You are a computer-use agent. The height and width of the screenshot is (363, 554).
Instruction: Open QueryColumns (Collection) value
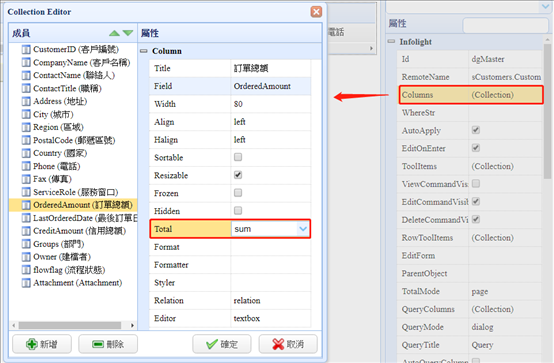click(x=493, y=309)
